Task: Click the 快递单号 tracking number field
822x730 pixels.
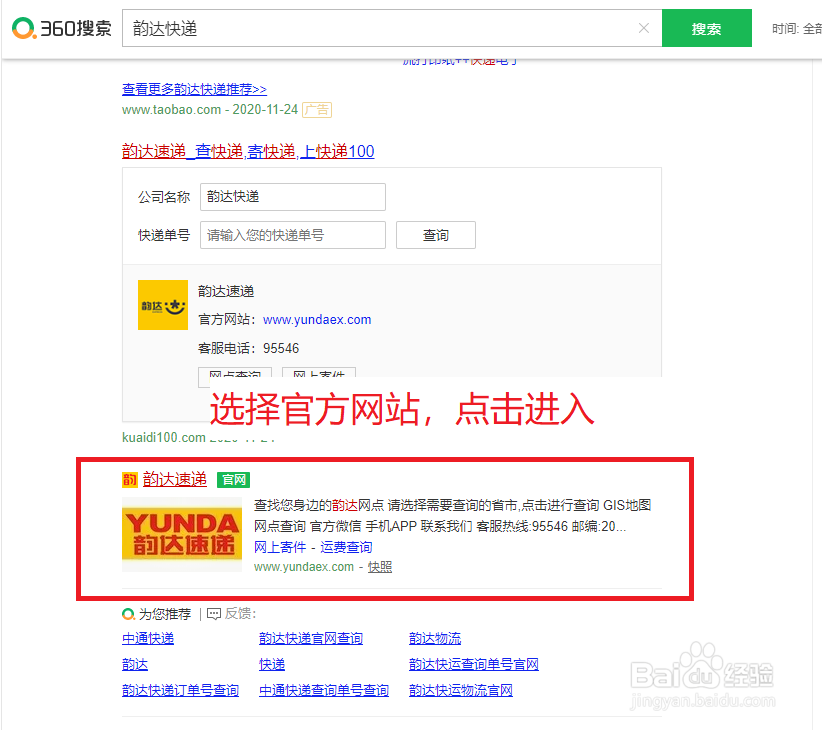Action: click(x=293, y=235)
